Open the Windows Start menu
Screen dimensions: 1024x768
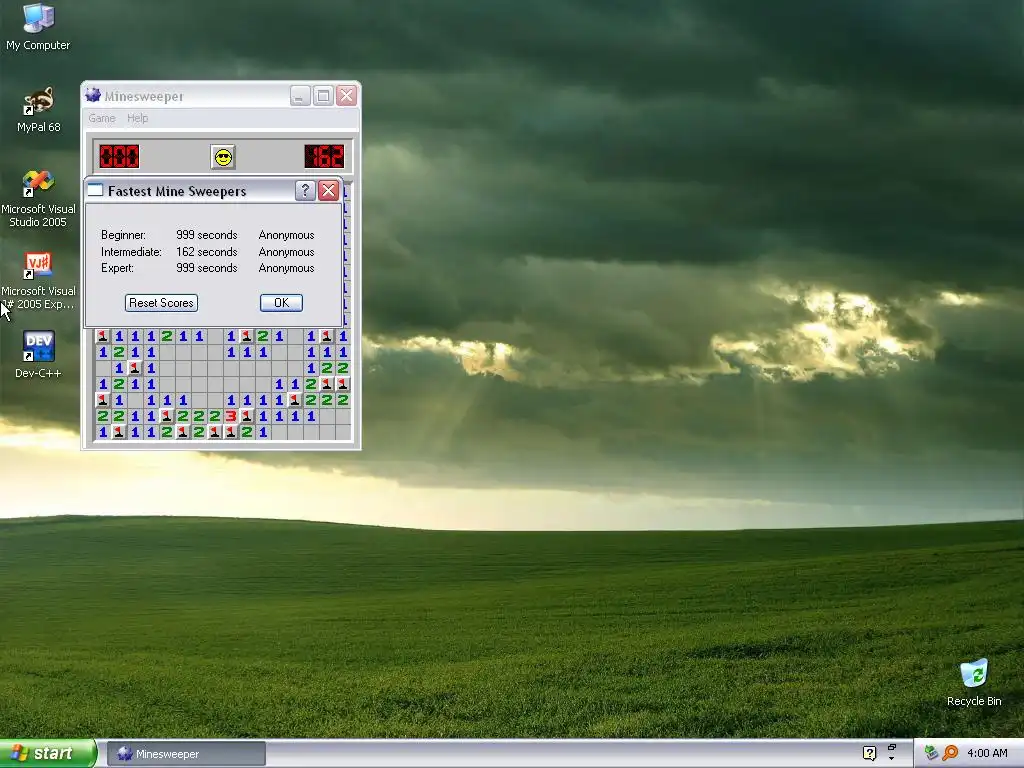[x=48, y=753]
